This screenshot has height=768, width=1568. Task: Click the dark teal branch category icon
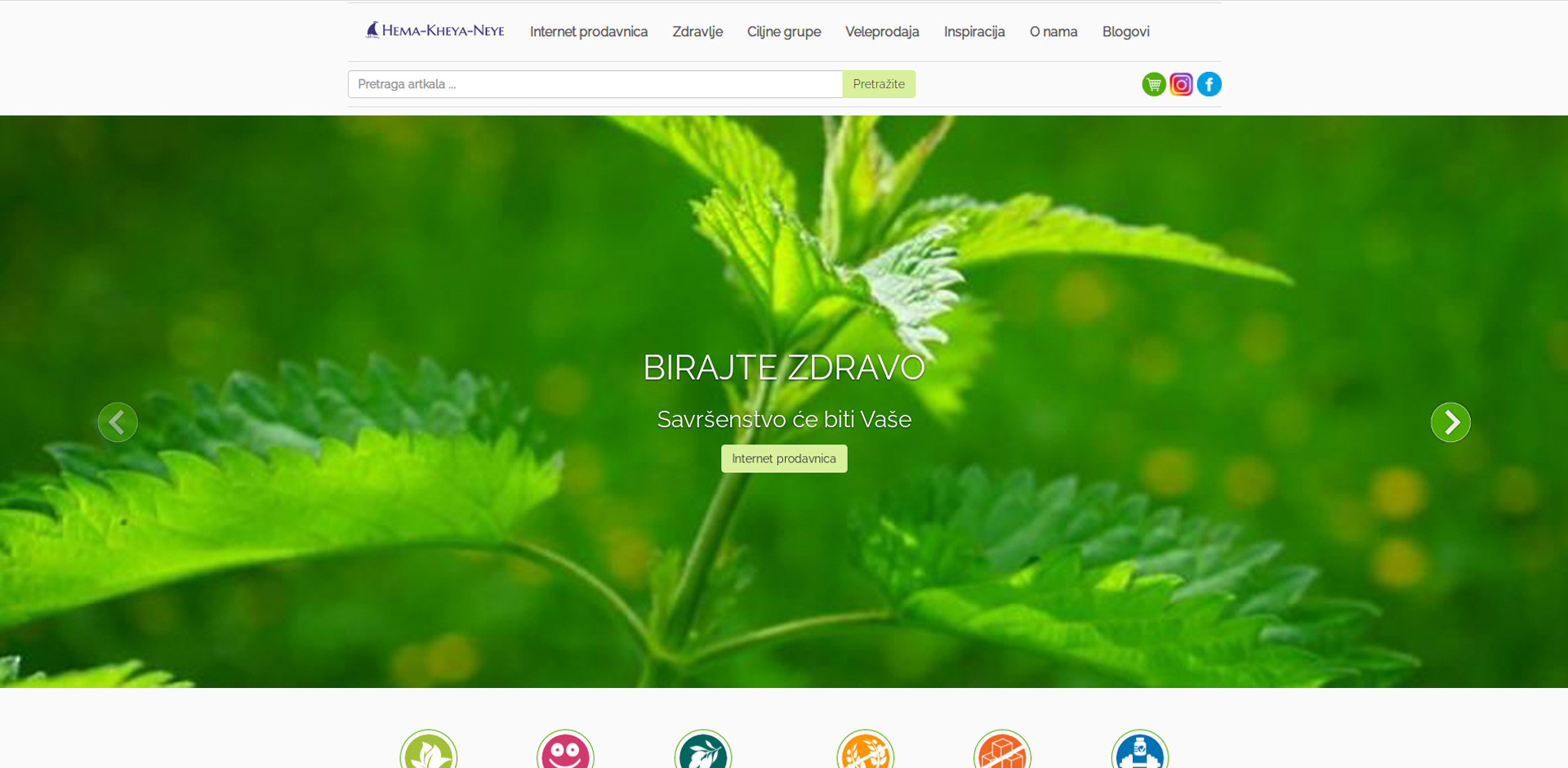pyautogui.click(x=703, y=749)
